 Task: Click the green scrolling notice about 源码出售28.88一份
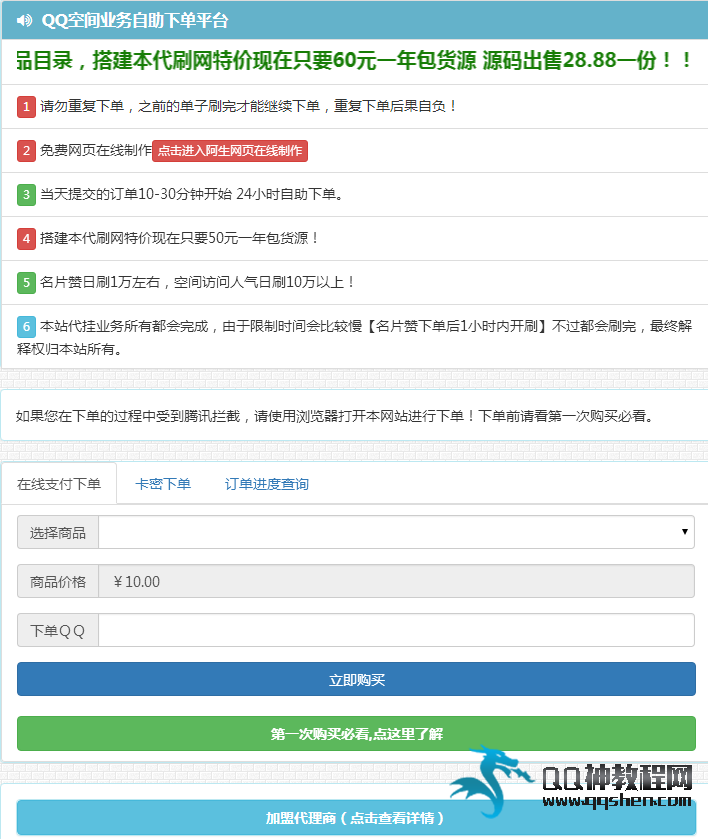pos(354,60)
